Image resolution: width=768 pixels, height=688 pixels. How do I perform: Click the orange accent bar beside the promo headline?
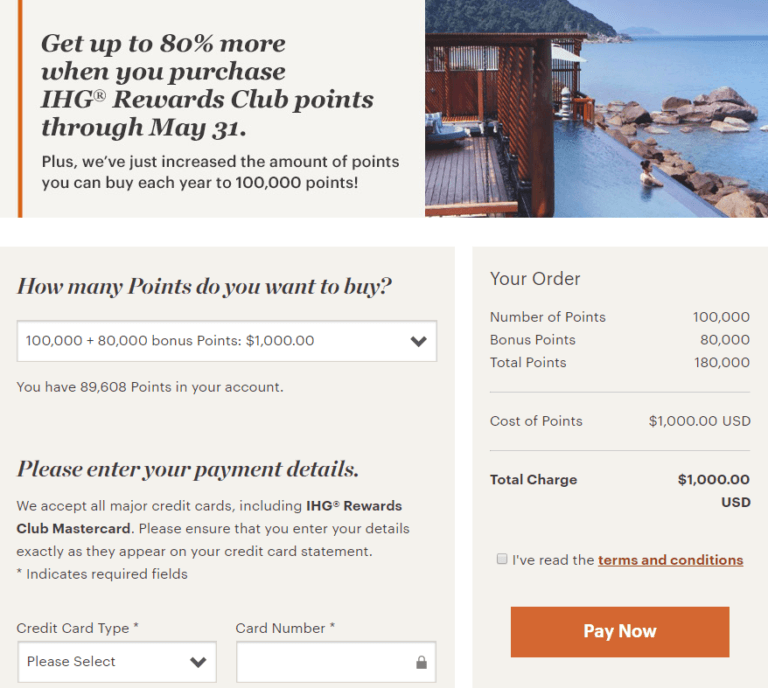[19, 108]
